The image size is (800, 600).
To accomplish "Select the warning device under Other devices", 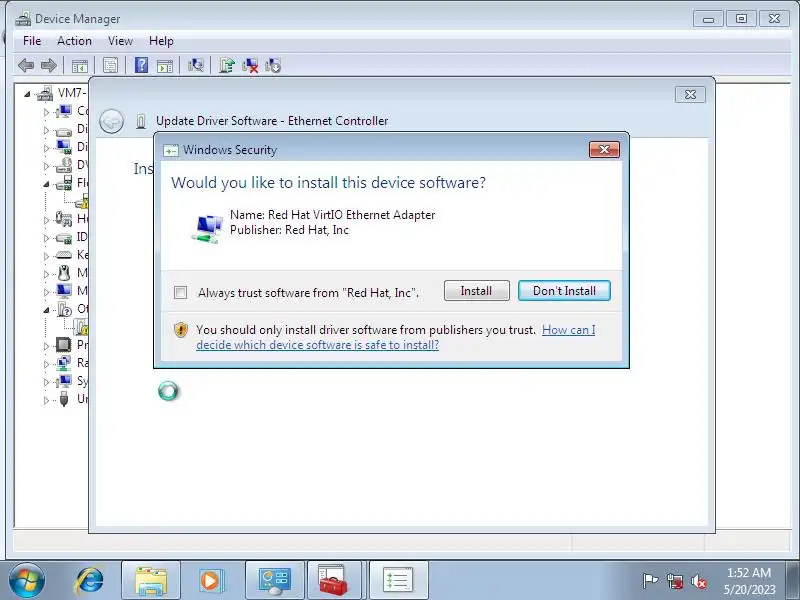I will [x=81, y=327].
